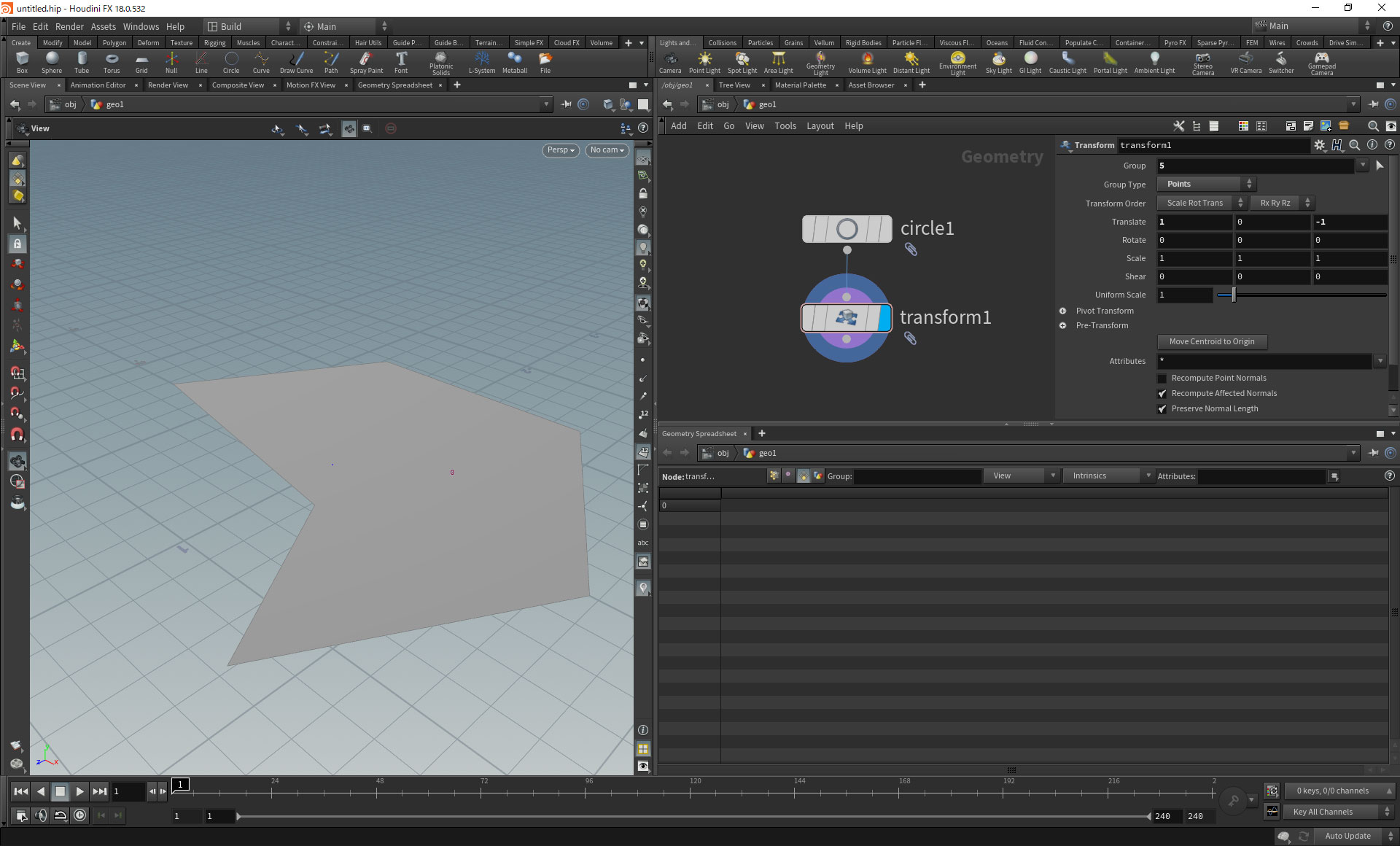
Task: Select the Box shelf tool
Action: [22, 63]
